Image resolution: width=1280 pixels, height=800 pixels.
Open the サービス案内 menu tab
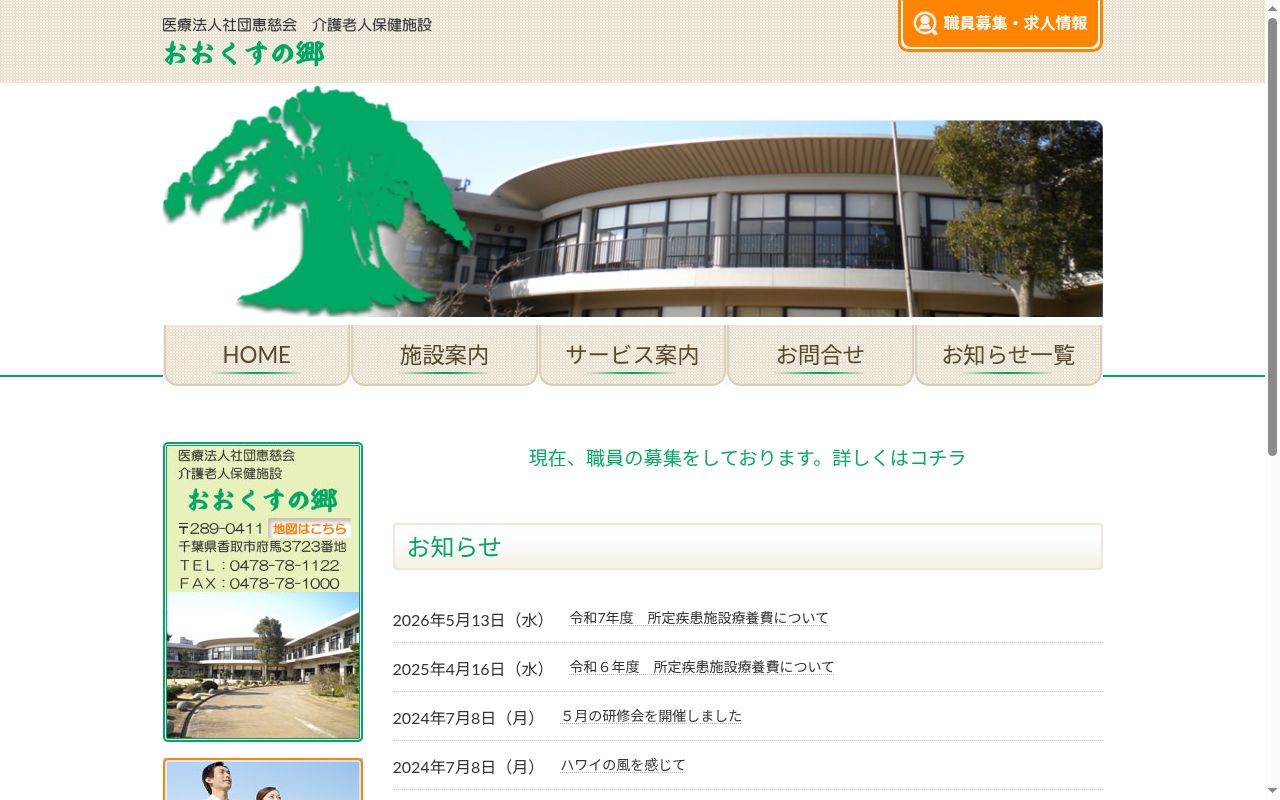point(632,355)
